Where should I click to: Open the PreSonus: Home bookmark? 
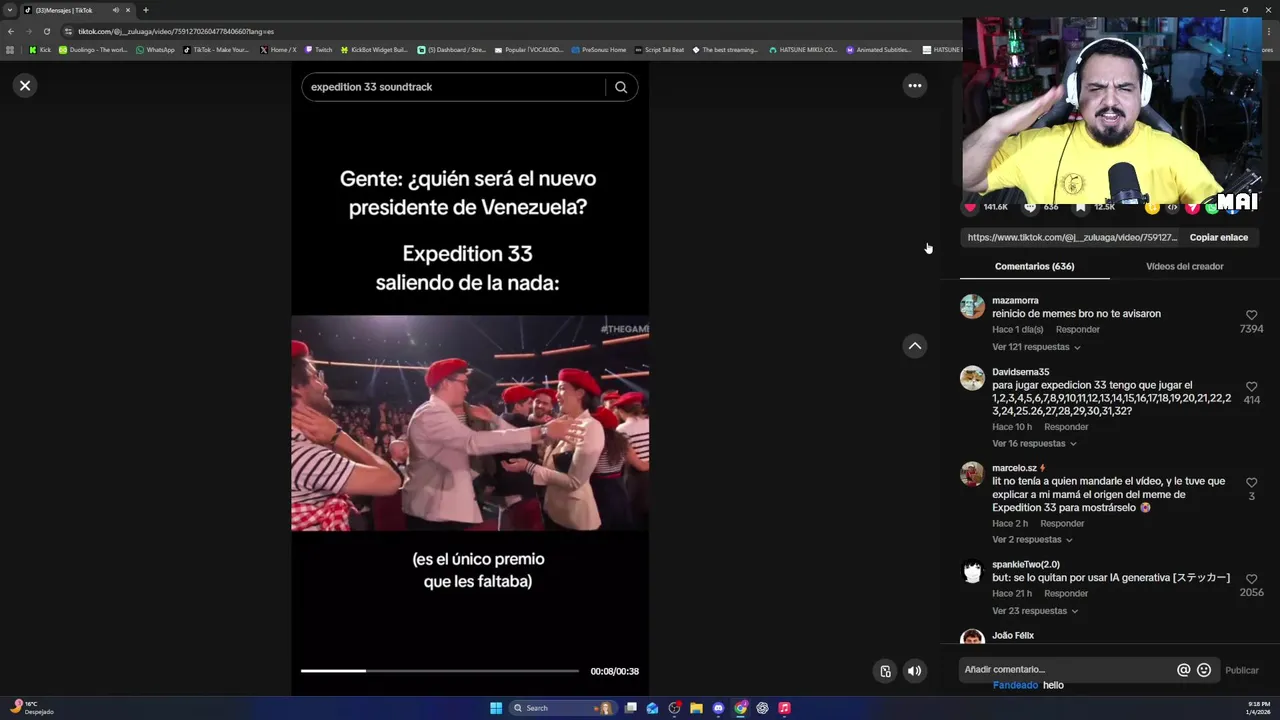click(x=598, y=49)
